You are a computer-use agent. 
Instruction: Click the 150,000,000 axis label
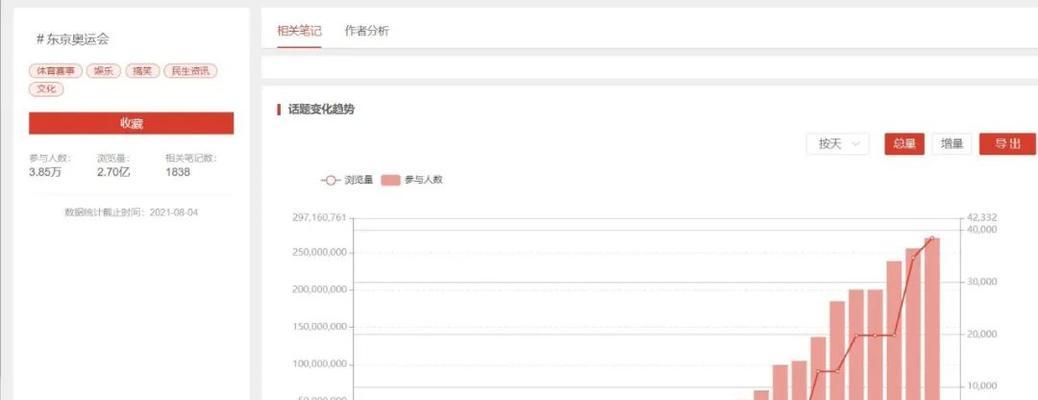click(x=319, y=327)
